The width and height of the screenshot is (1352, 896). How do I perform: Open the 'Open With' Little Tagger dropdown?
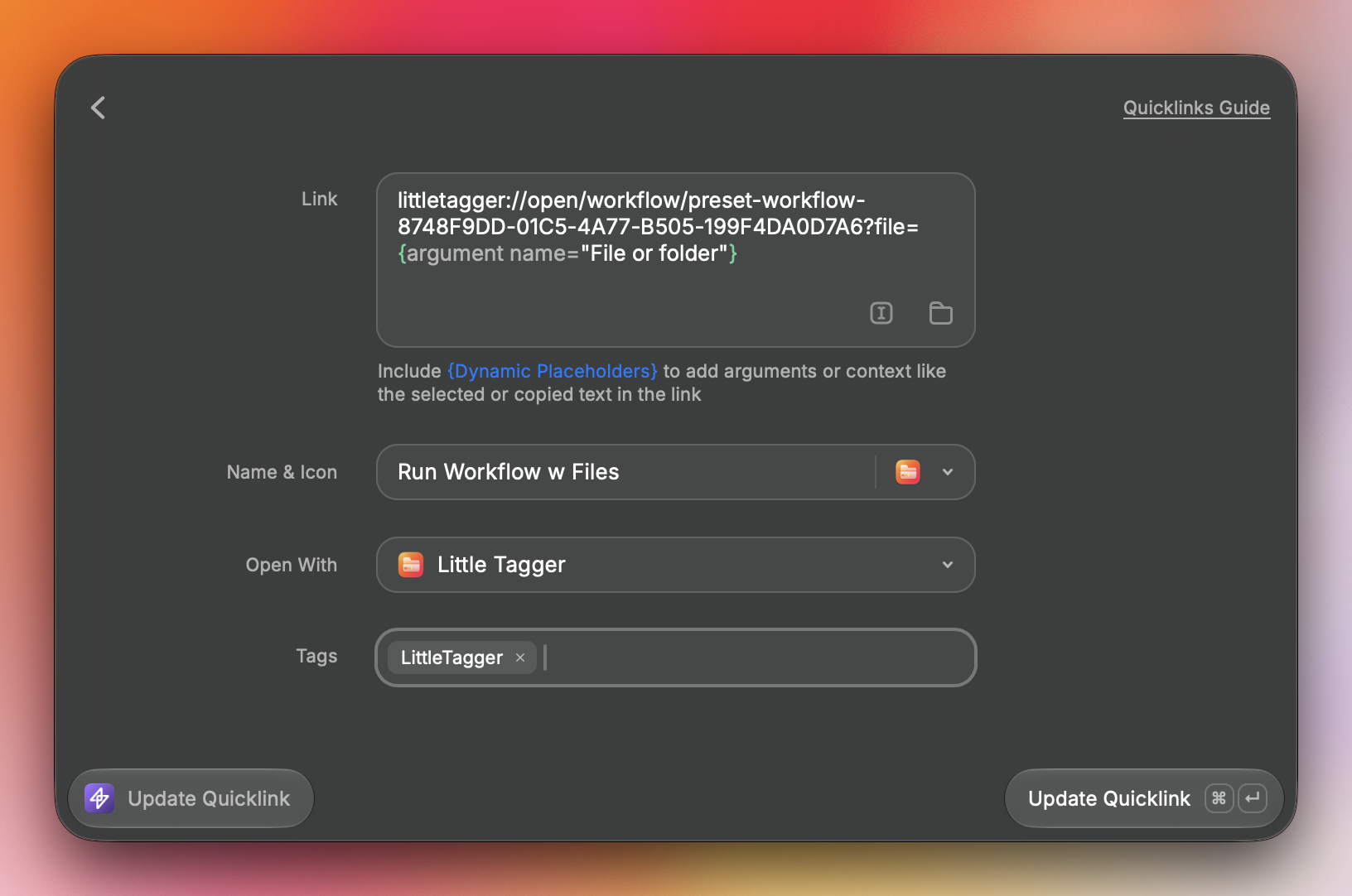tap(676, 565)
